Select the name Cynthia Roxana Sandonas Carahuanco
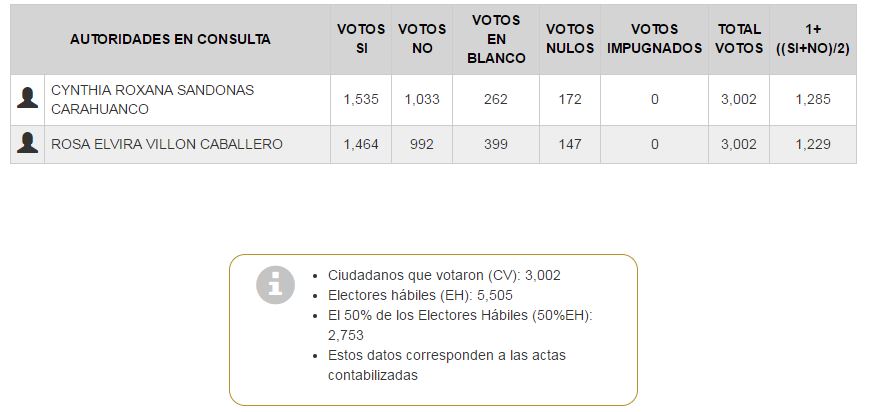Screen dimensions: 883x412 152,99
